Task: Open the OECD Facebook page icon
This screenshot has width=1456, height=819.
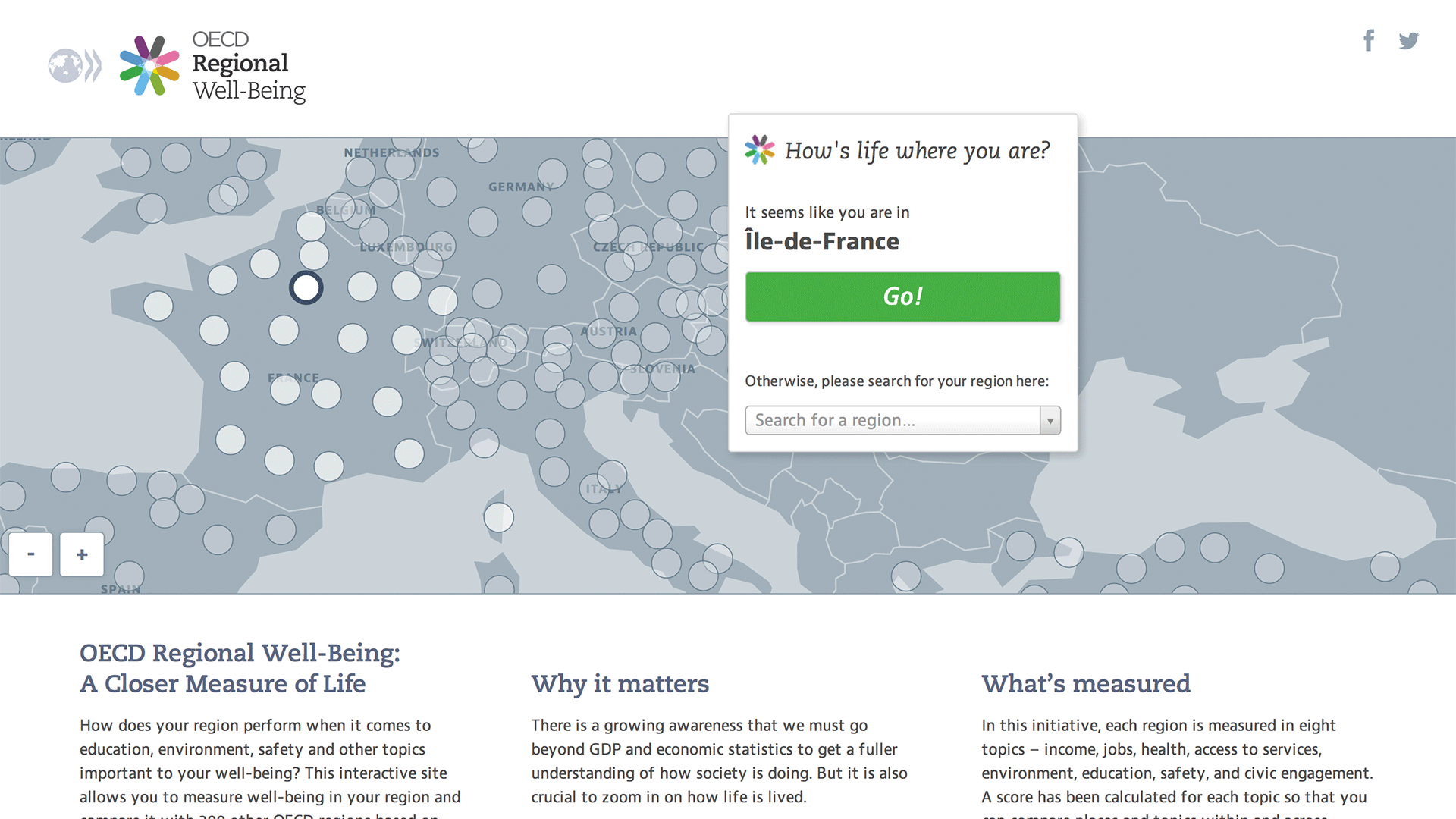Action: pyautogui.click(x=1369, y=40)
